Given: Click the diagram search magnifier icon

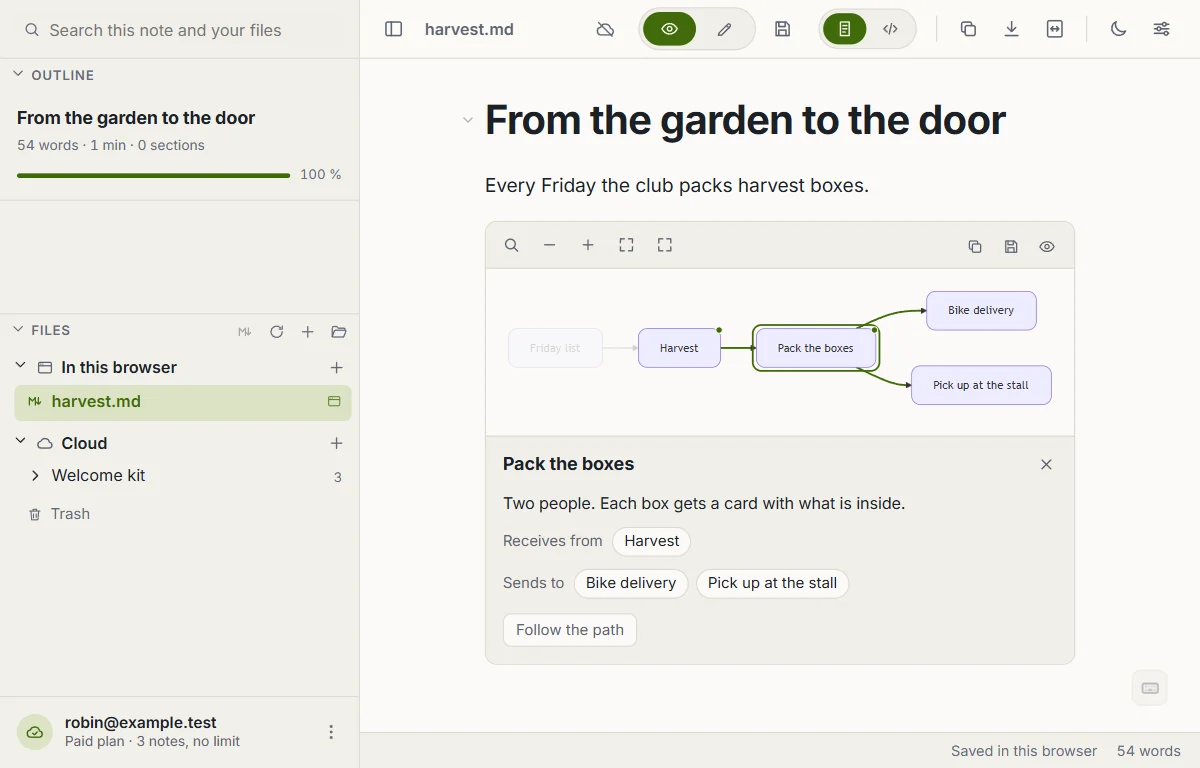Looking at the screenshot, I should pyautogui.click(x=511, y=245).
